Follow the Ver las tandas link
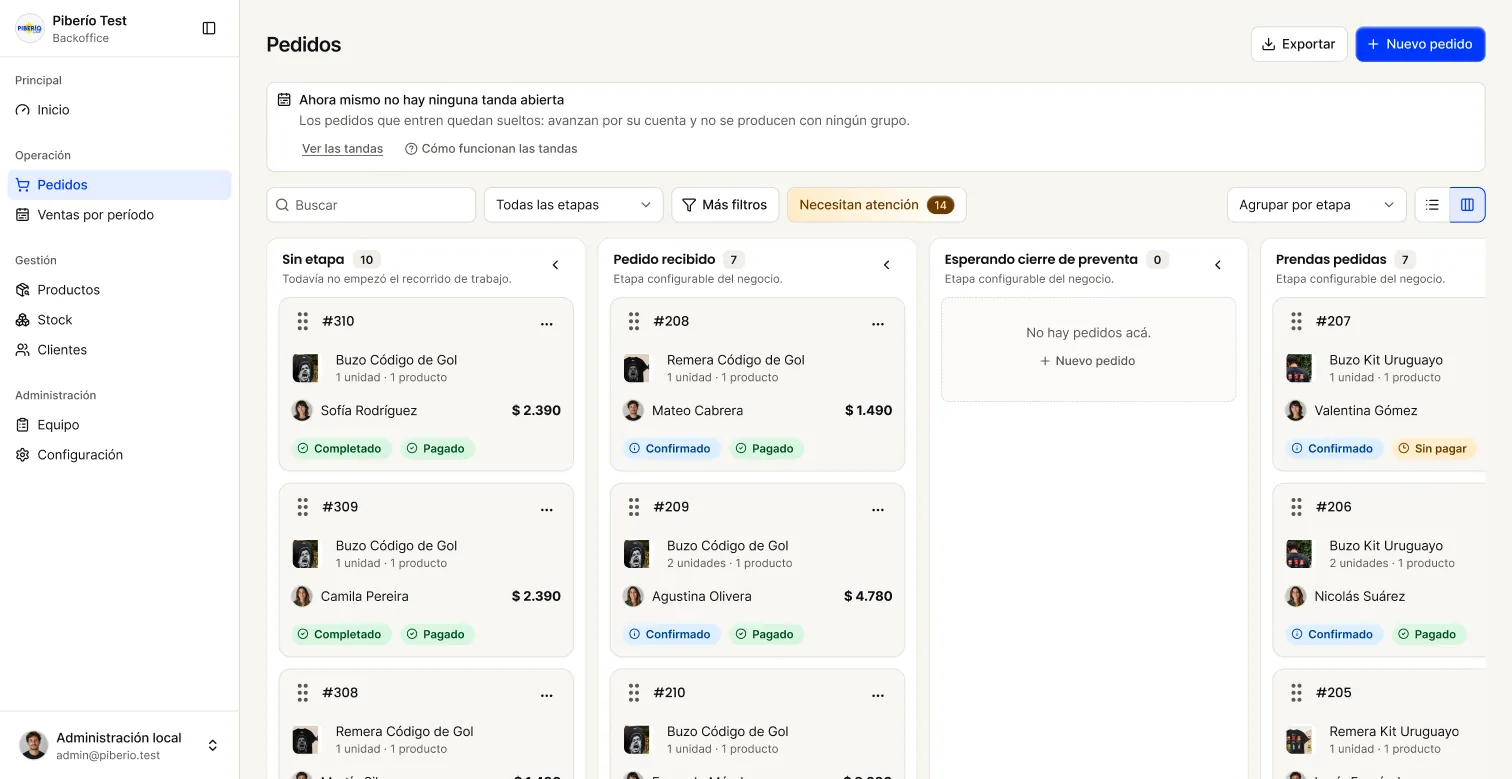 tap(343, 149)
